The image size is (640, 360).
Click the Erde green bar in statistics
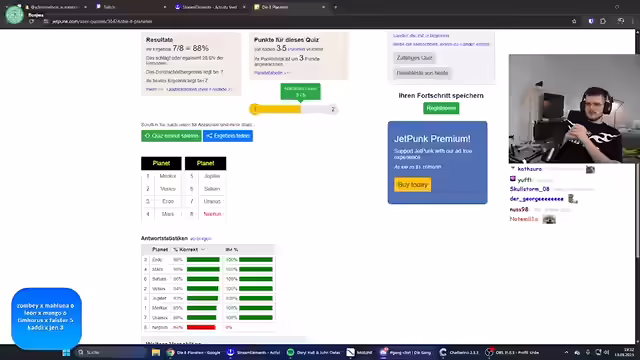coord(203,260)
